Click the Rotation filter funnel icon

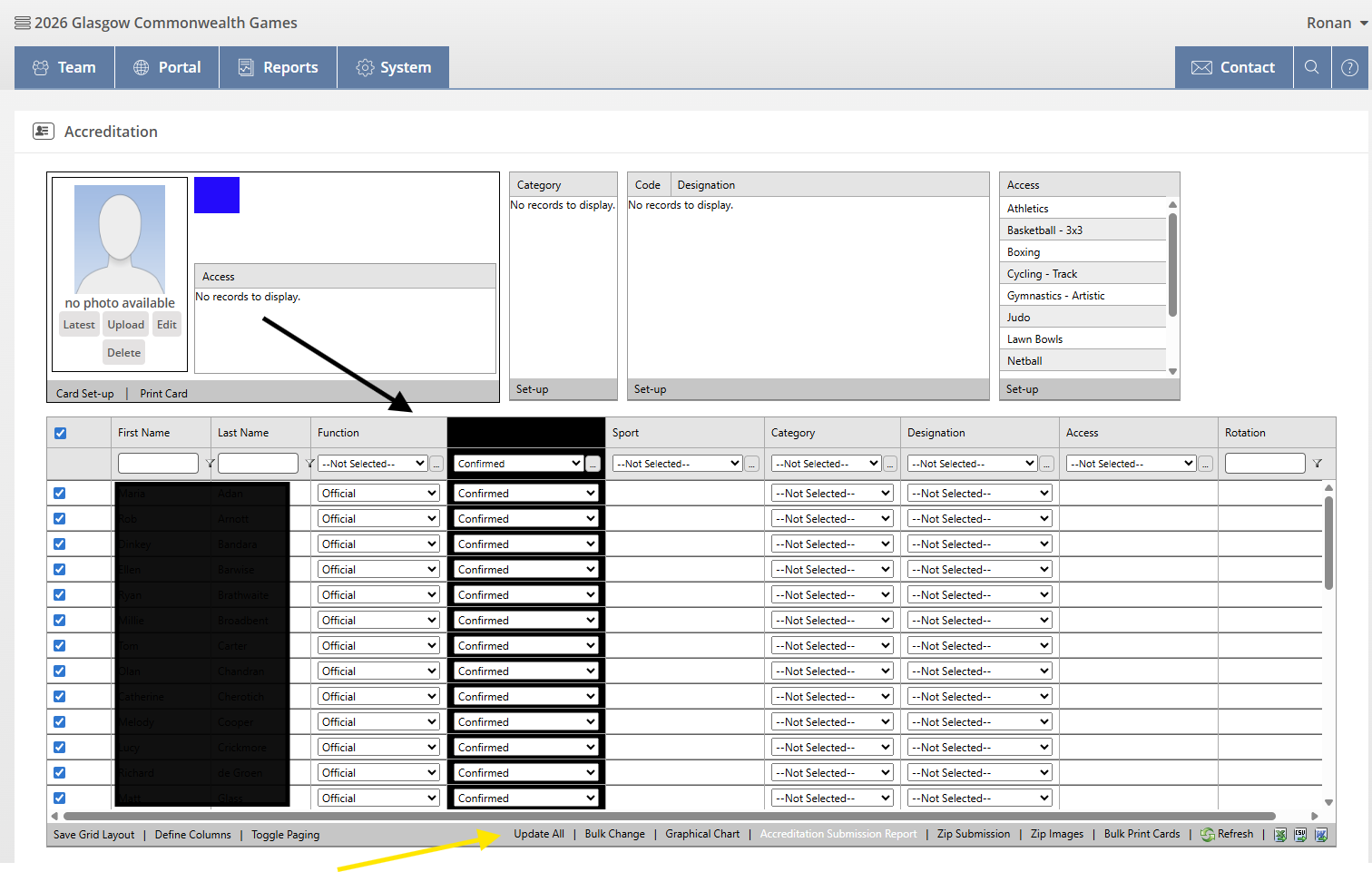click(x=1317, y=464)
